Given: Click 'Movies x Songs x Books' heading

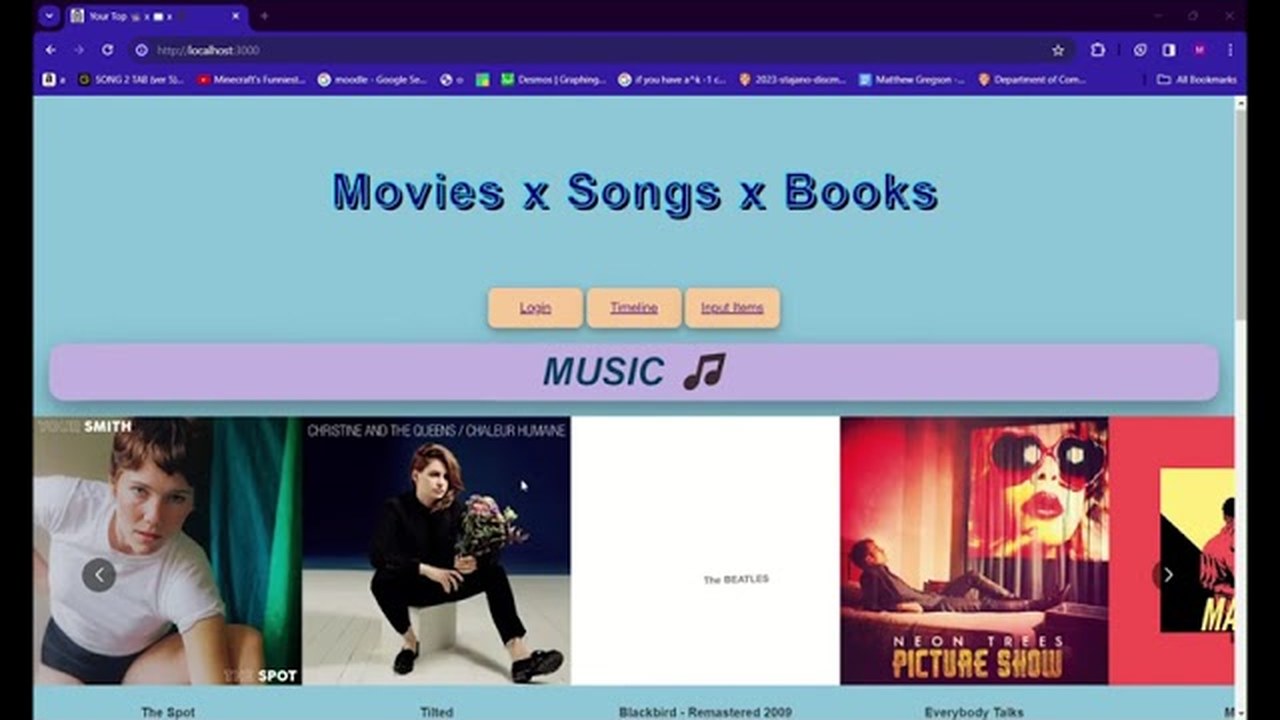Looking at the screenshot, I should click(635, 192).
